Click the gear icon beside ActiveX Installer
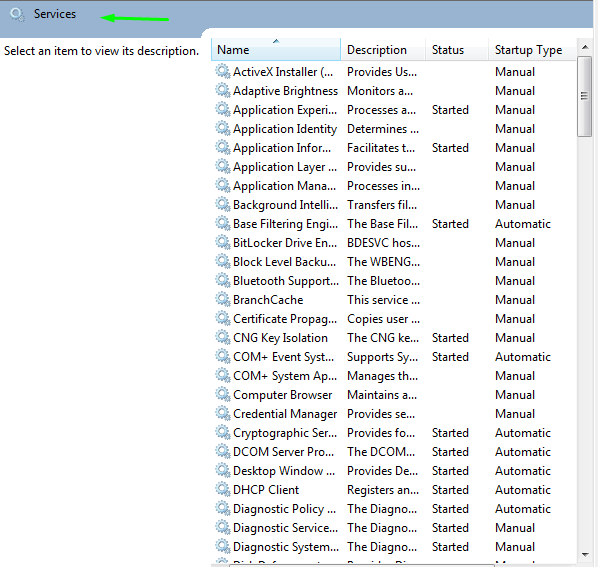 pos(223,71)
